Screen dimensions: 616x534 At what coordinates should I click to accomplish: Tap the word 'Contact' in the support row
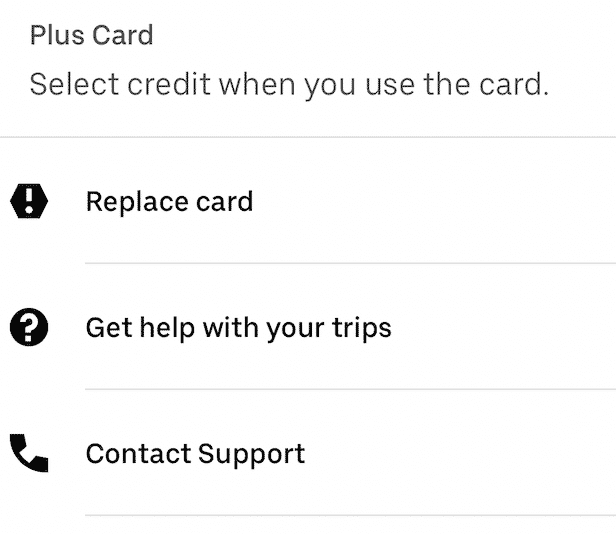138,453
